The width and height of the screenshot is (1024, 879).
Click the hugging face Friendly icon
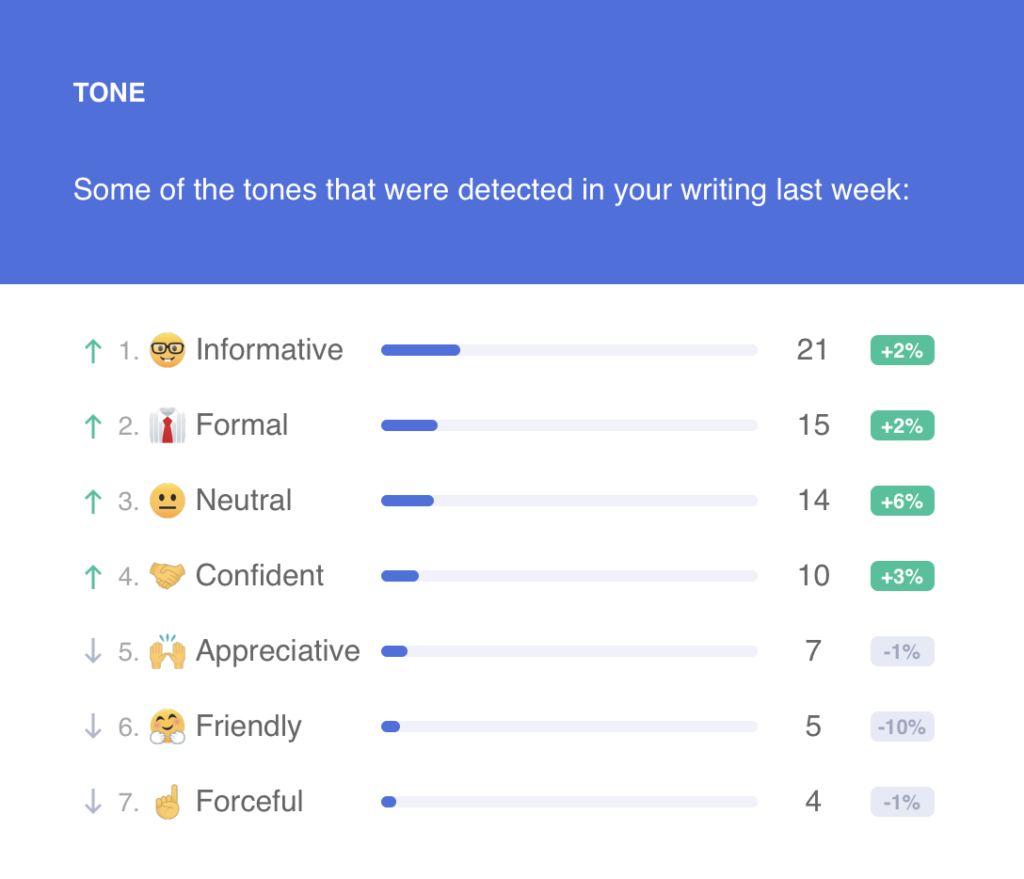point(167,726)
